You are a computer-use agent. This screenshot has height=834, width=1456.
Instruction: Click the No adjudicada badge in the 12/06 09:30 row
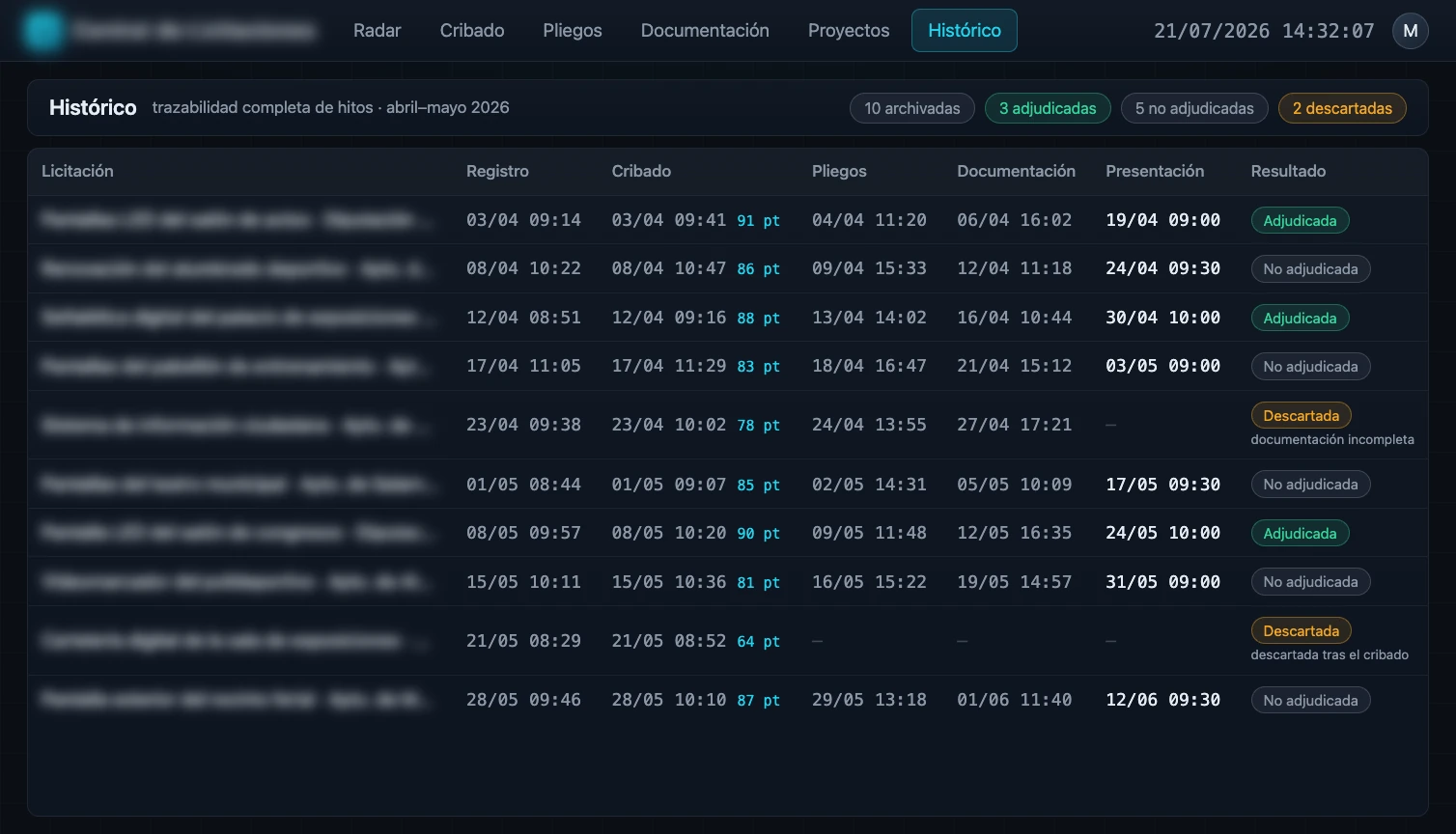click(x=1310, y=701)
